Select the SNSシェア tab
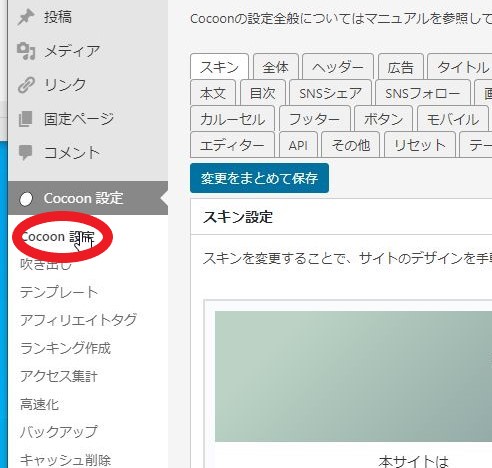This screenshot has height=468, width=492. (x=330, y=93)
